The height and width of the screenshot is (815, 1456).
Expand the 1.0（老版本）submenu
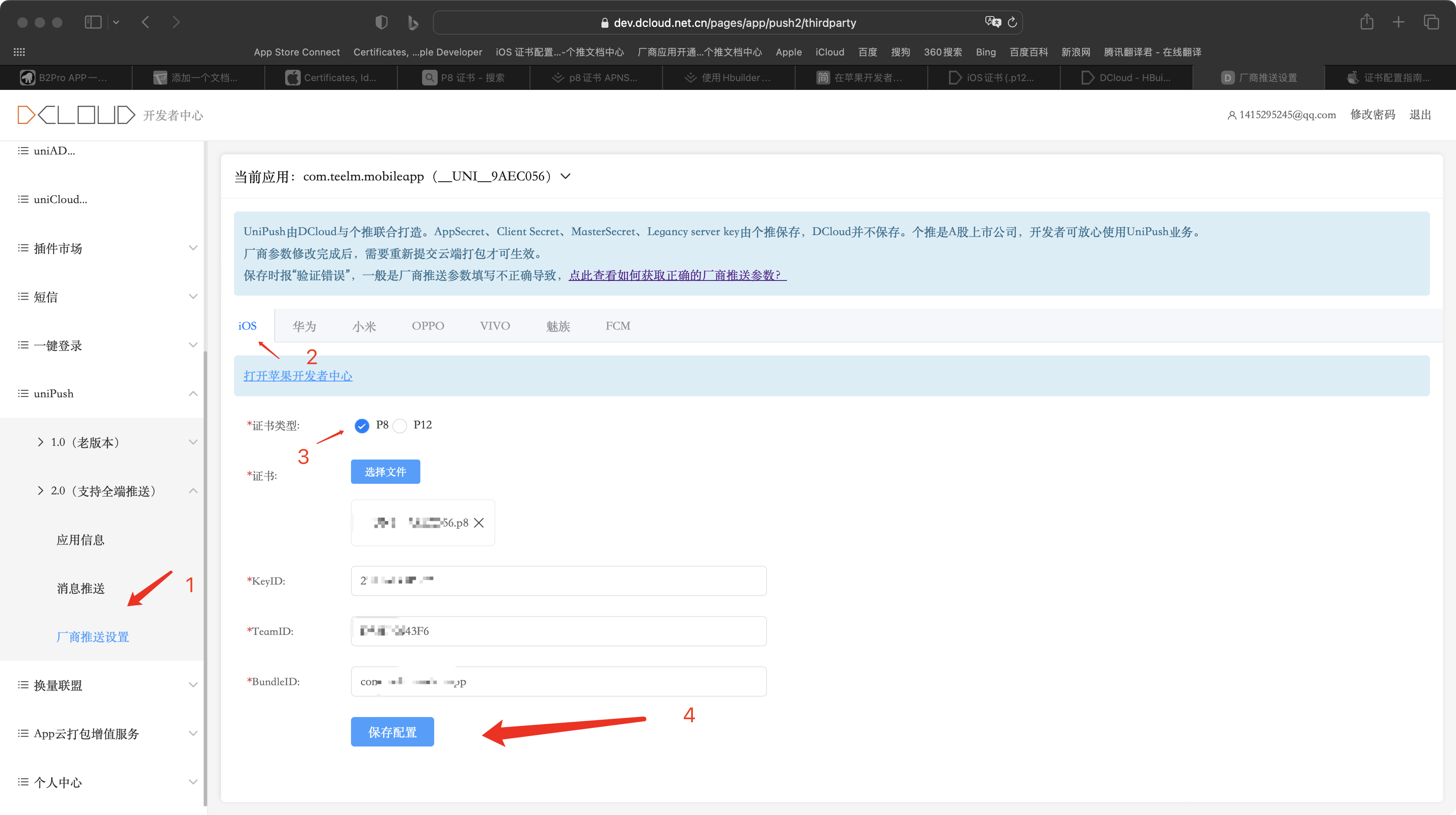point(193,442)
